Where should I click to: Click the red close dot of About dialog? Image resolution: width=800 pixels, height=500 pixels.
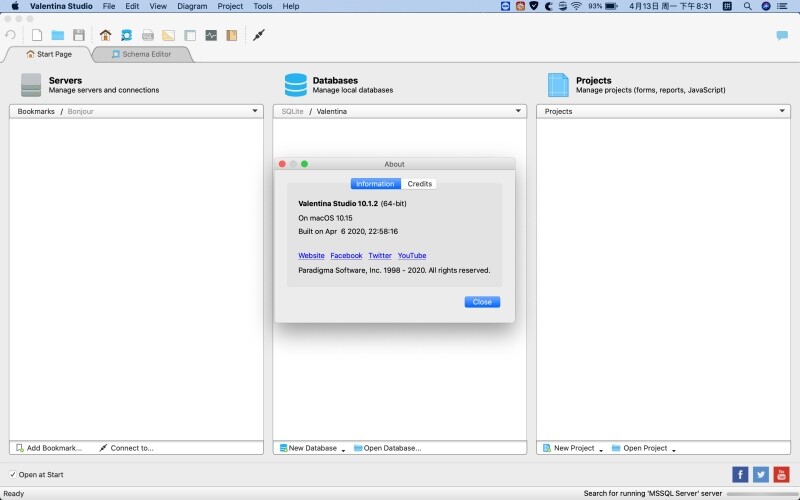pos(282,164)
